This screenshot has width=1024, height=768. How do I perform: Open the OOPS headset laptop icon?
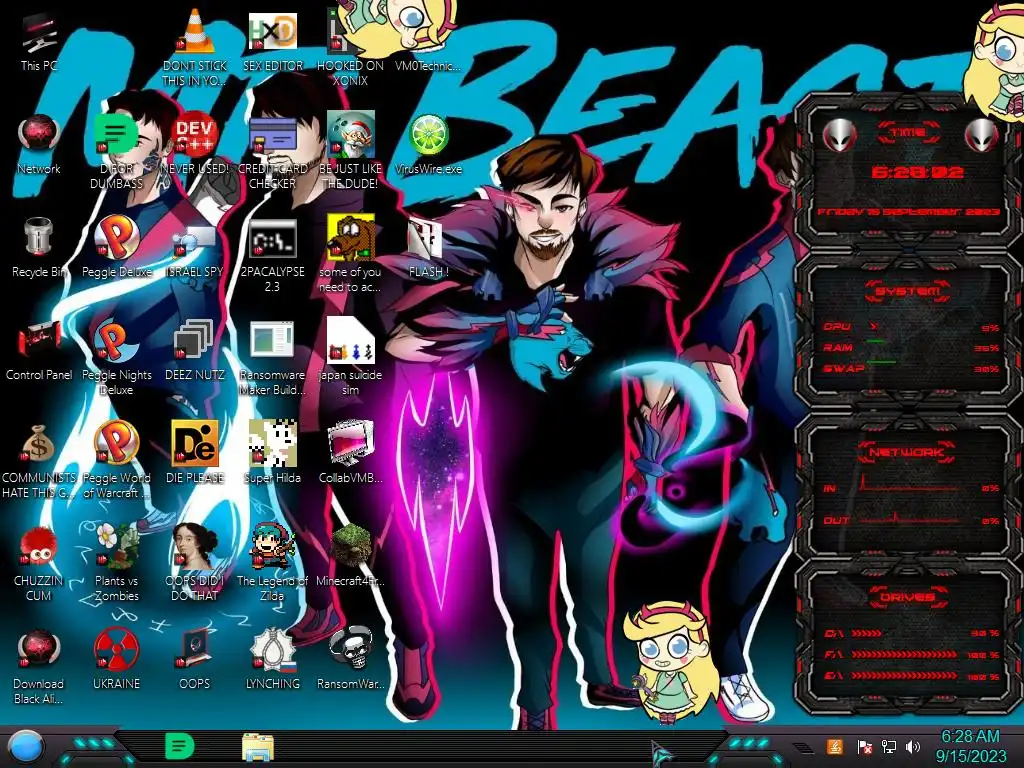pos(195,648)
